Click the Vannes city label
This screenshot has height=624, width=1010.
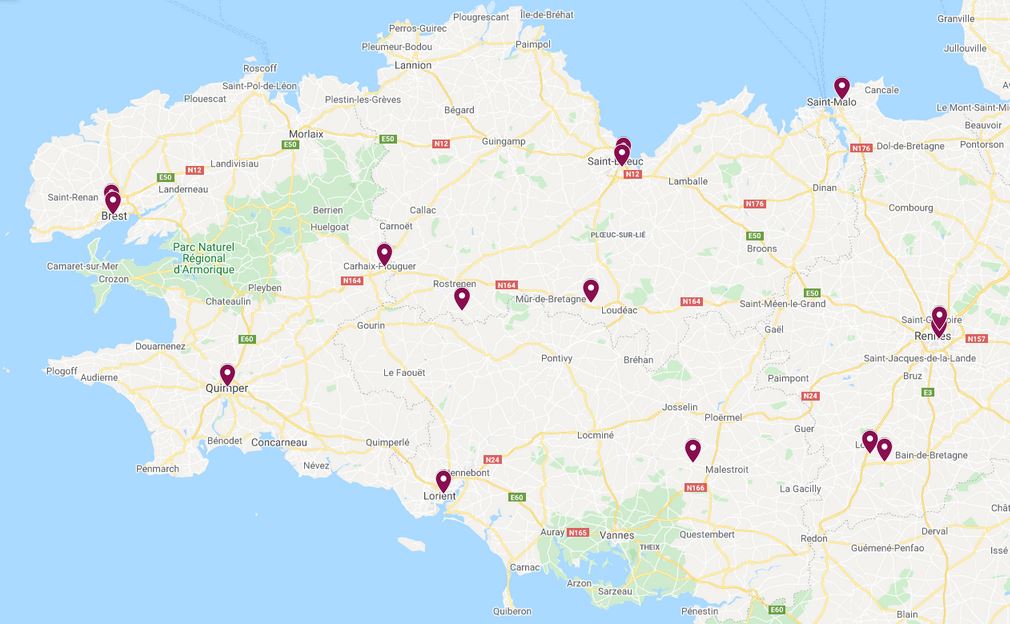(x=616, y=535)
